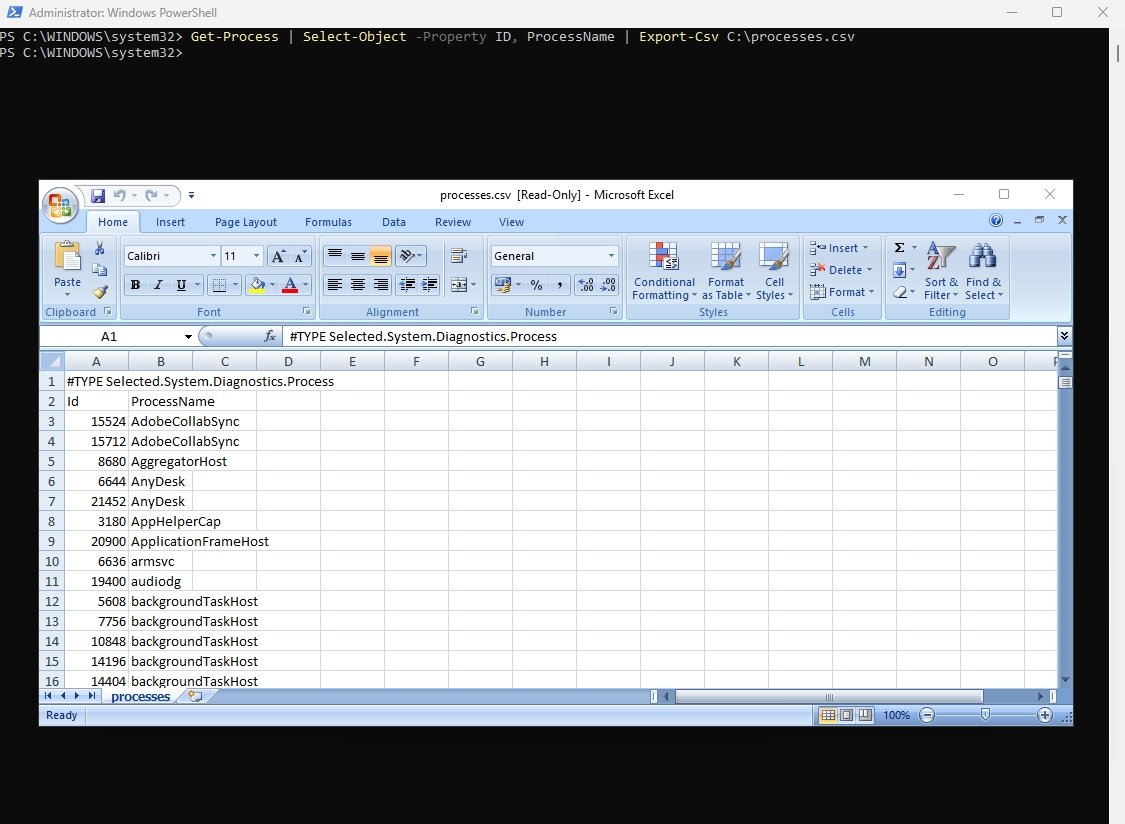Image resolution: width=1125 pixels, height=824 pixels.
Task: Apply Comma Style
Action: [x=559, y=285]
